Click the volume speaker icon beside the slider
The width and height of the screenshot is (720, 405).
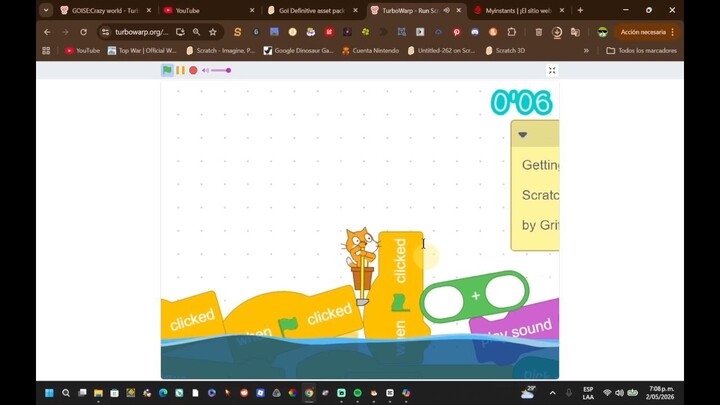click(205, 70)
